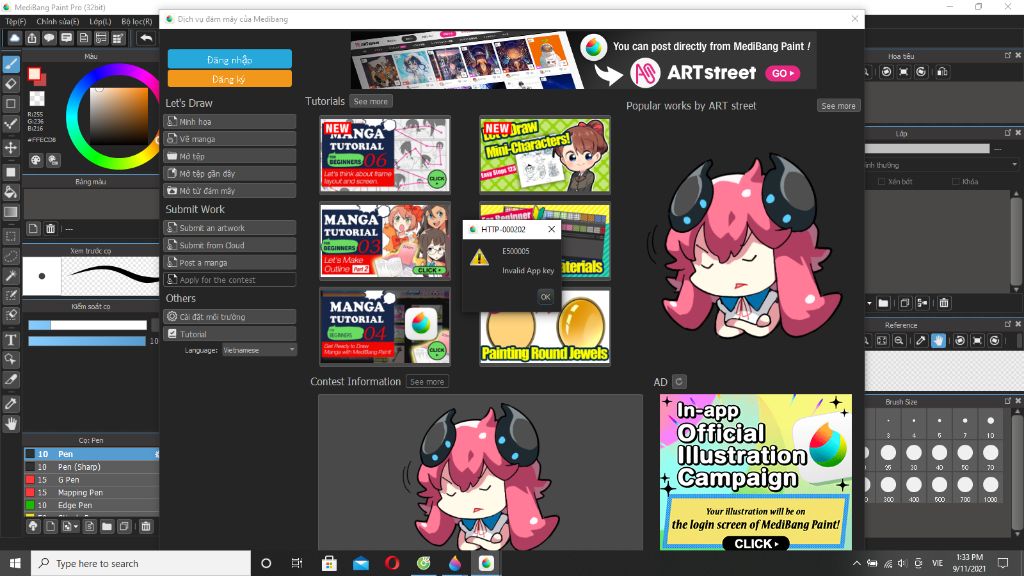Click the Vẽ manga button
This screenshot has height=576, width=1024.
(x=229, y=138)
